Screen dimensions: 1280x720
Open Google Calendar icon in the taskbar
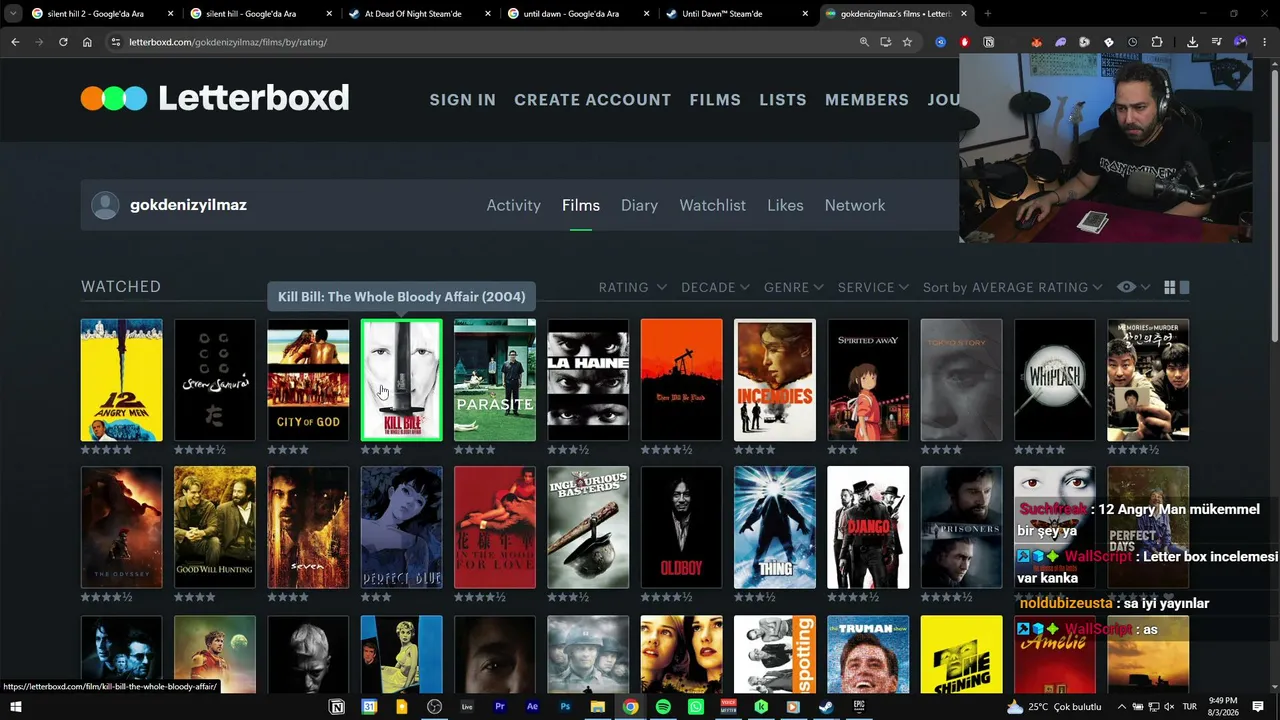pyautogui.click(x=369, y=707)
